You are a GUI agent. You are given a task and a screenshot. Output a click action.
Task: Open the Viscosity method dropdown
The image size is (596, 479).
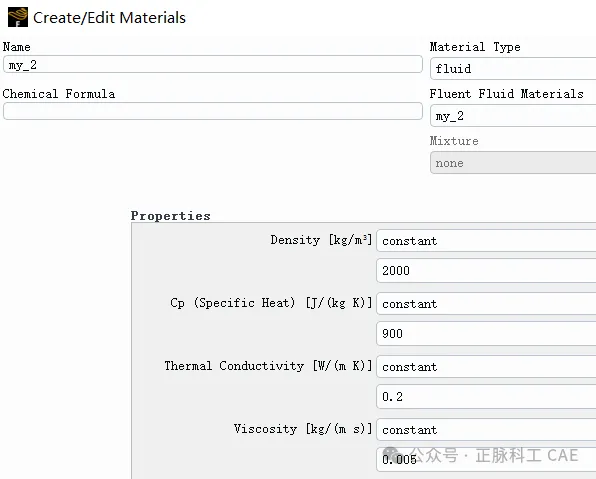[486, 430]
